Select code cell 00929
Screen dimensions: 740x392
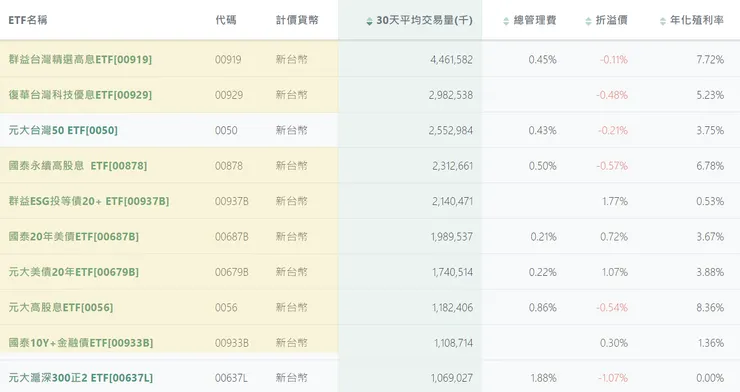coord(229,95)
